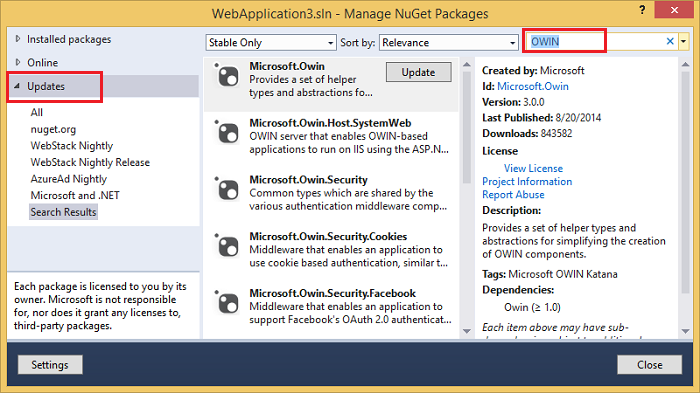Clear the search box with the X icon
The height and width of the screenshot is (393, 700).
tap(670, 42)
